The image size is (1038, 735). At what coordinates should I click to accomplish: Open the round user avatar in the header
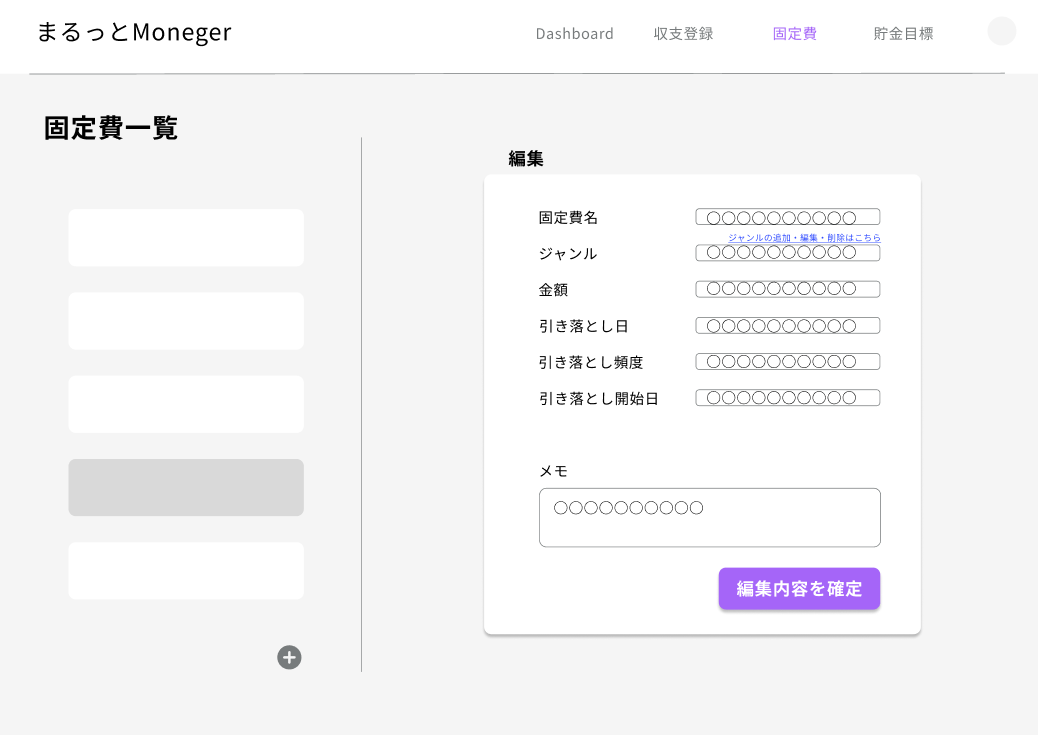(1002, 31)
